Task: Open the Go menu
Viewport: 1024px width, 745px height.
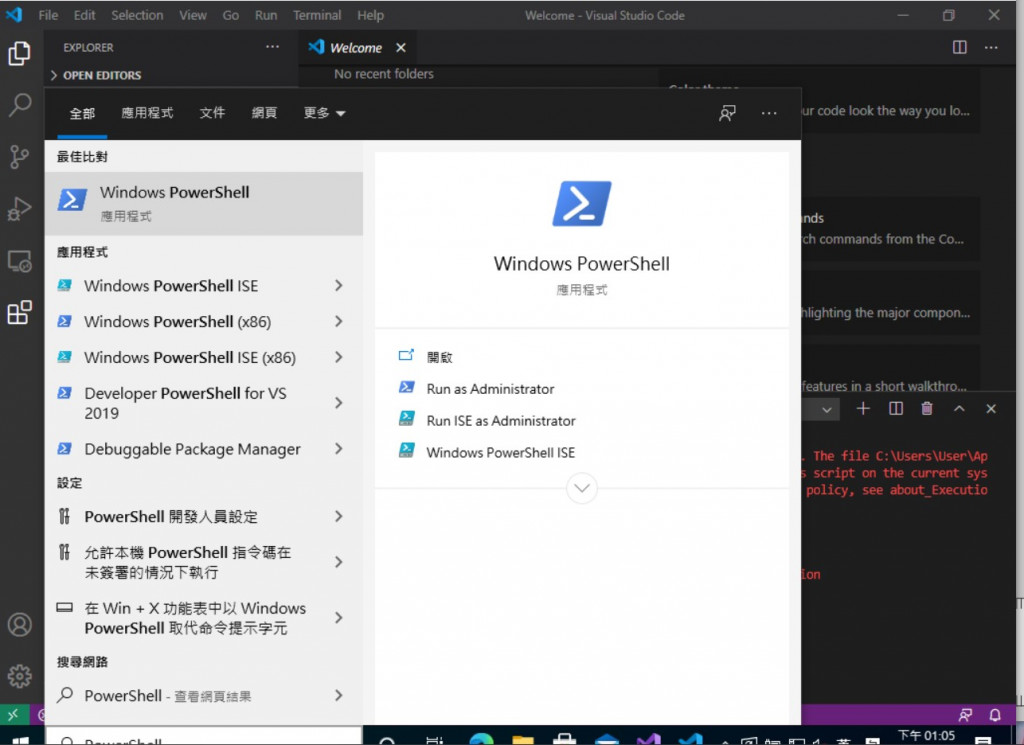Action: 231,15
